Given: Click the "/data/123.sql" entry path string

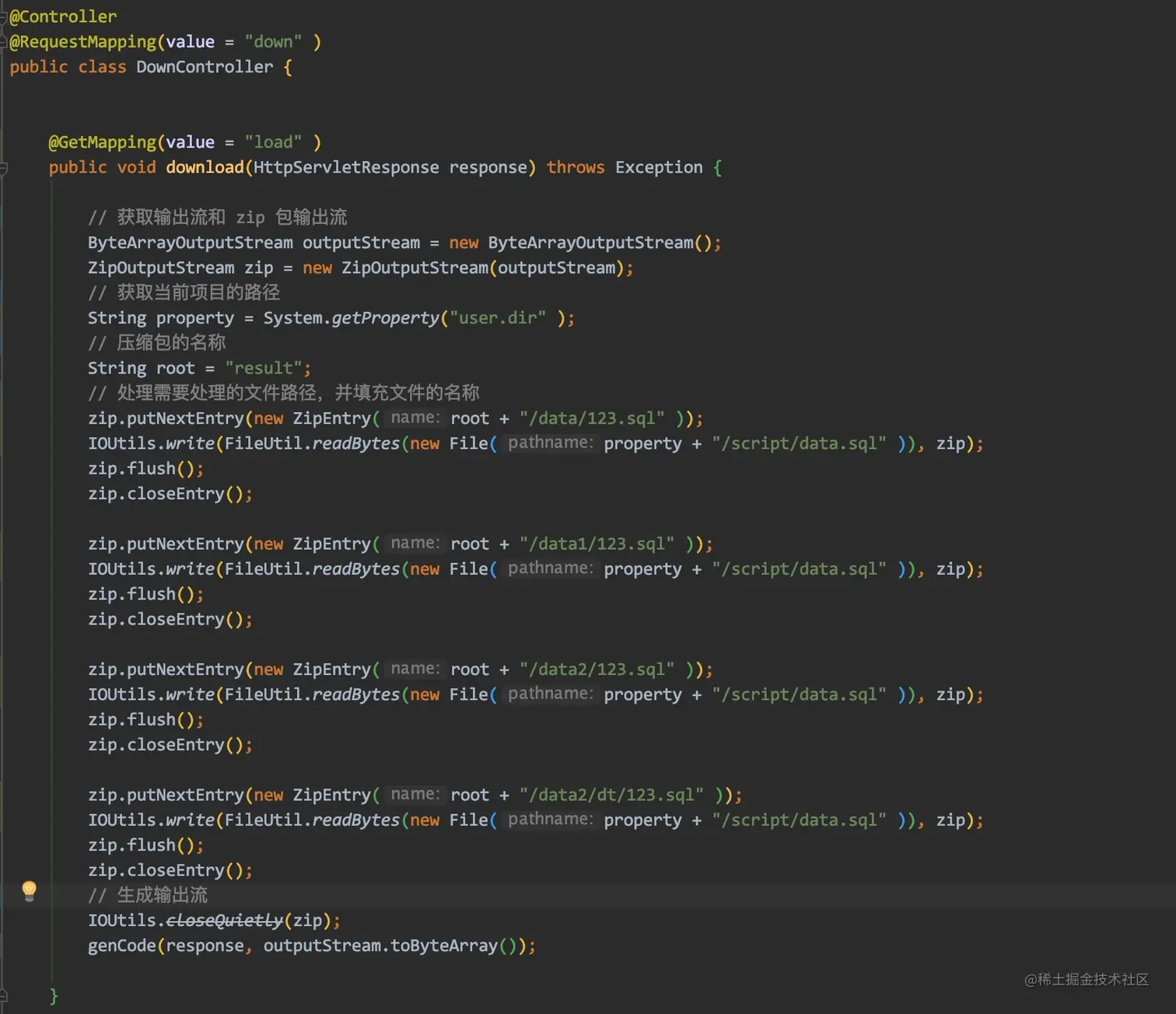Looking at the screenshot, I should click(592, 418).
